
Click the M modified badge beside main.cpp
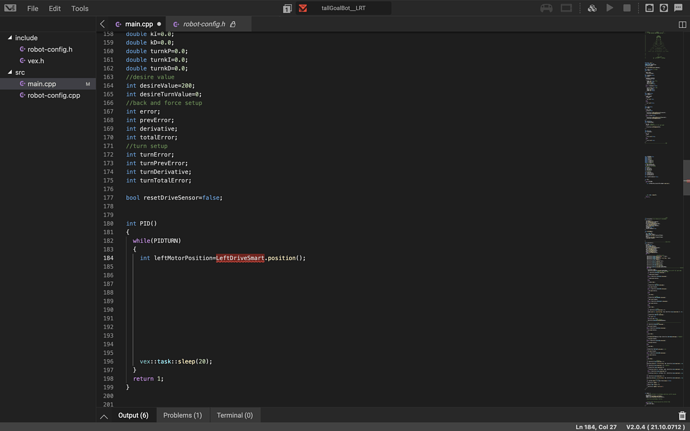click(88, 84)
